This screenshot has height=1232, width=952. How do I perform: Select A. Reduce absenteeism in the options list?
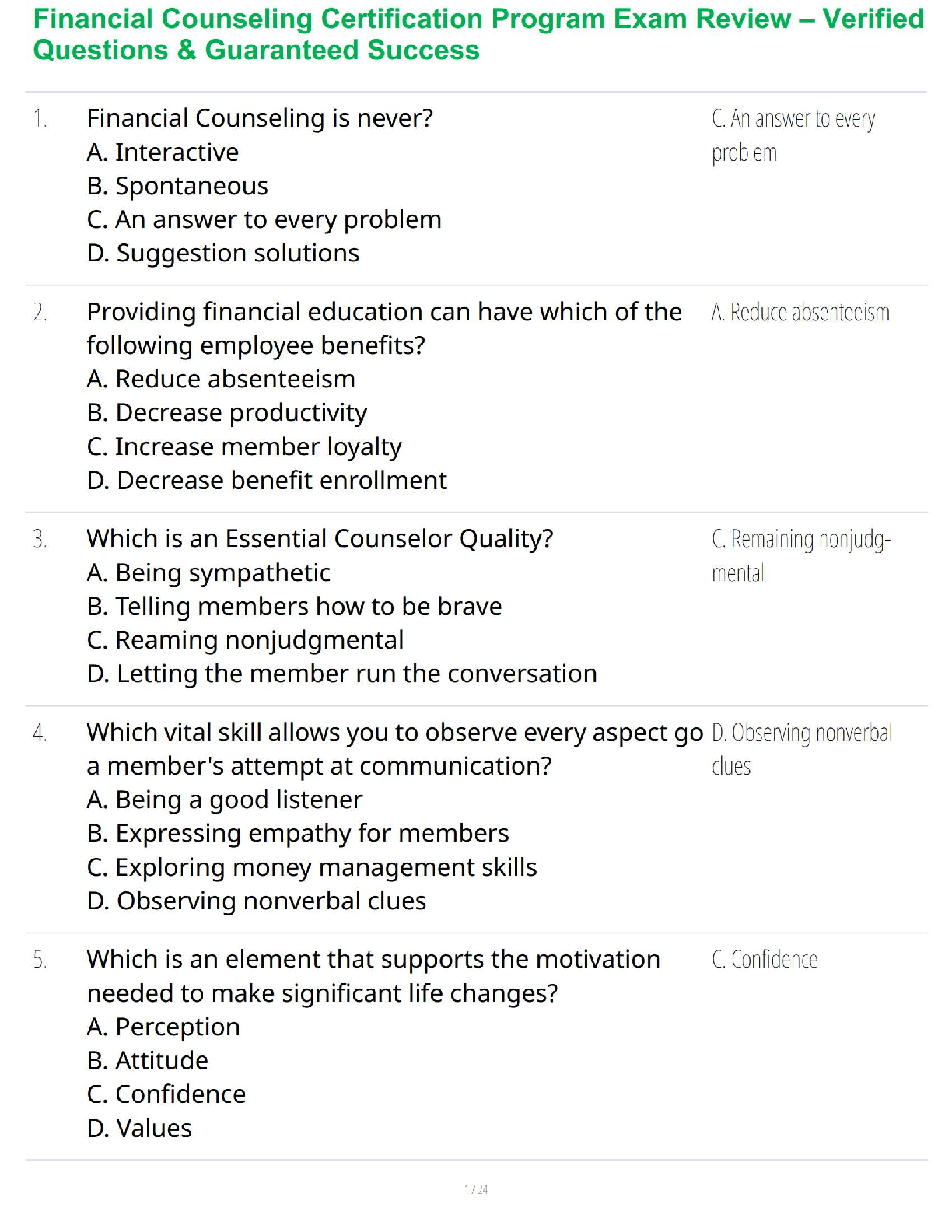(x=221, y=380)
